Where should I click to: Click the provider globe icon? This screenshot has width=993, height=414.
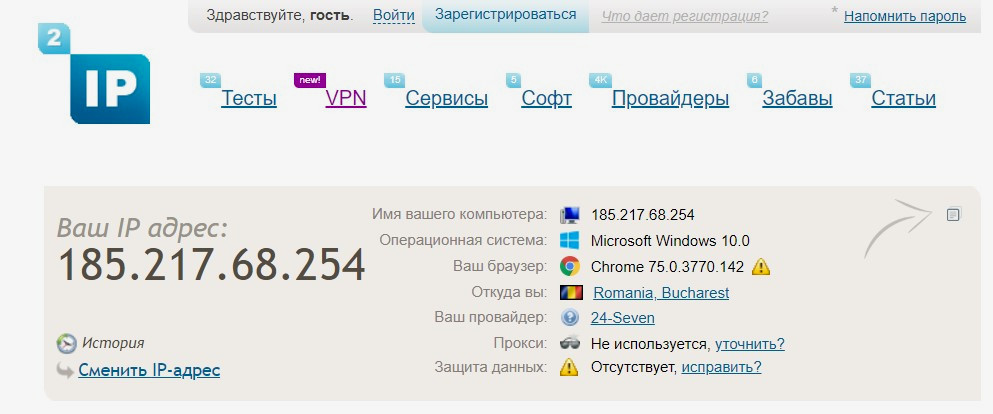[570, 317]
